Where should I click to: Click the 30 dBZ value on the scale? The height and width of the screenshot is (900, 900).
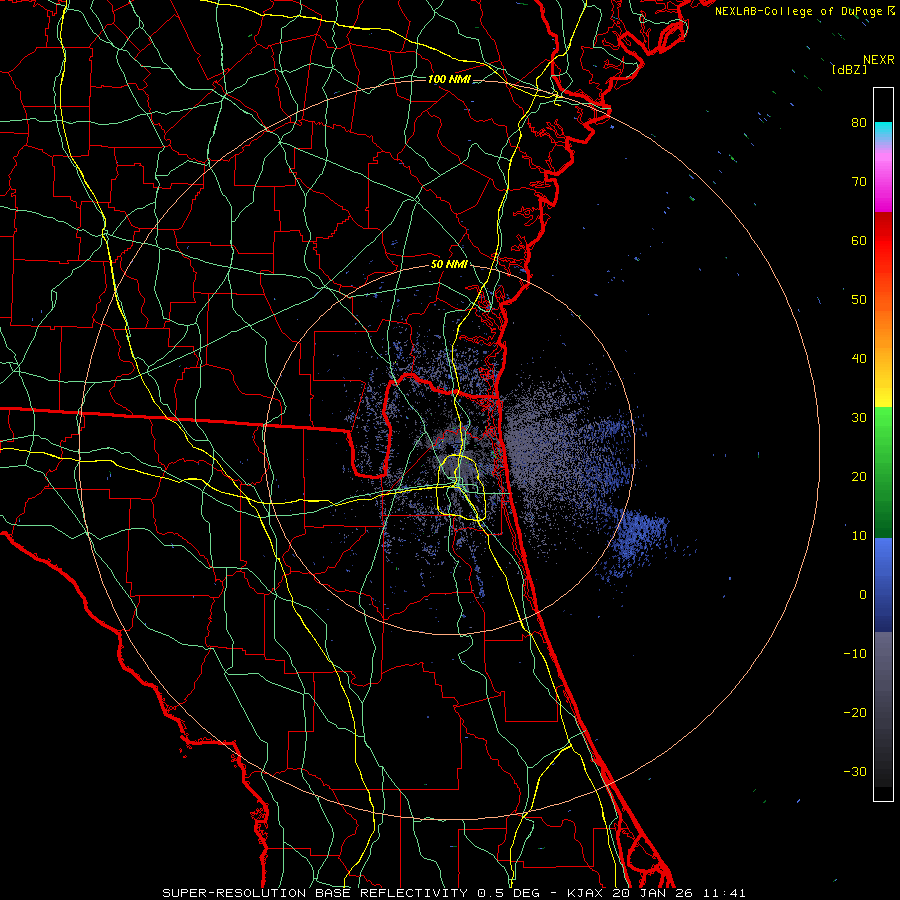(x=859, y=417)
